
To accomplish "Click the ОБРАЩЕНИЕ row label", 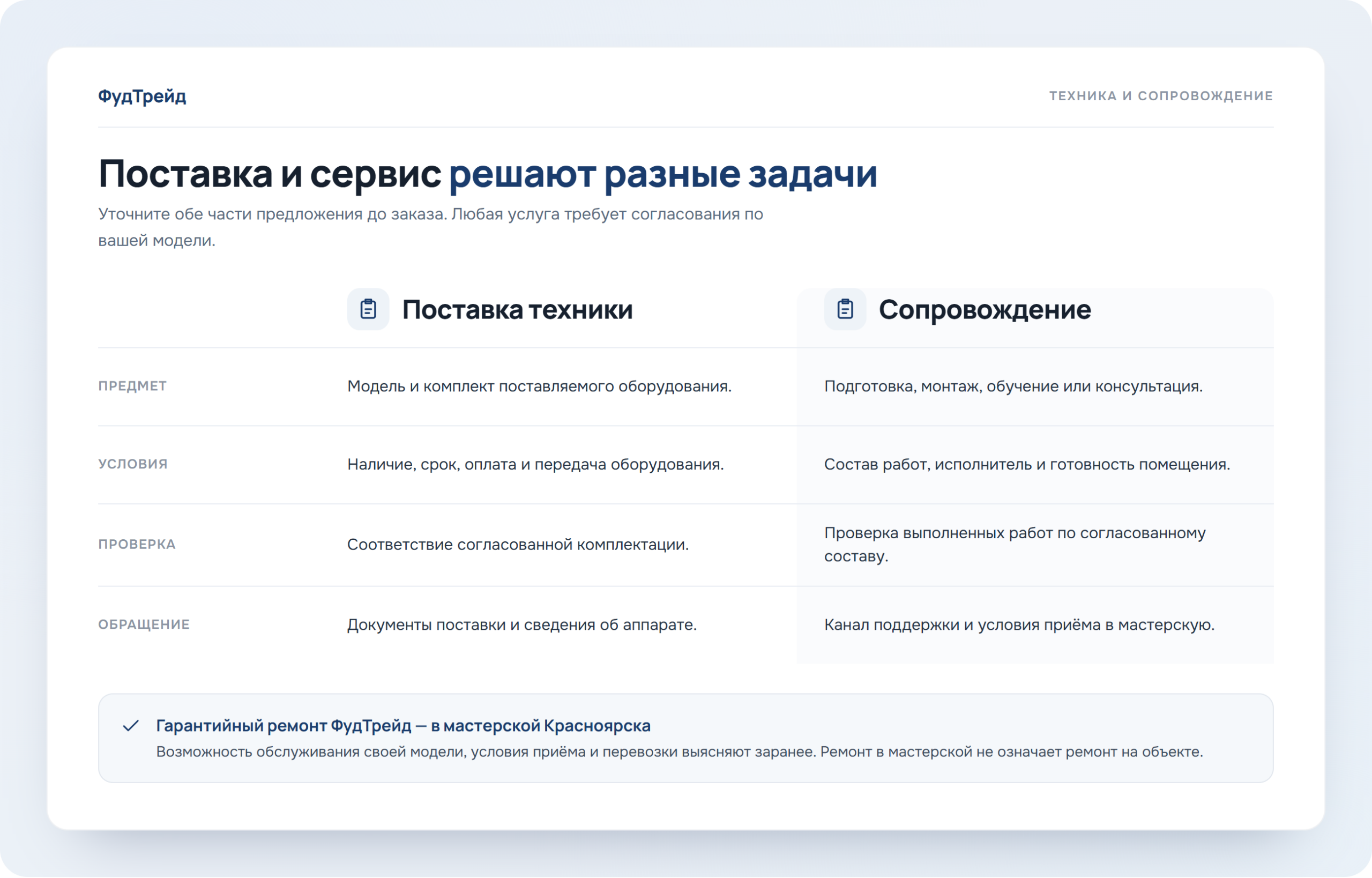I will coord(144,625).
